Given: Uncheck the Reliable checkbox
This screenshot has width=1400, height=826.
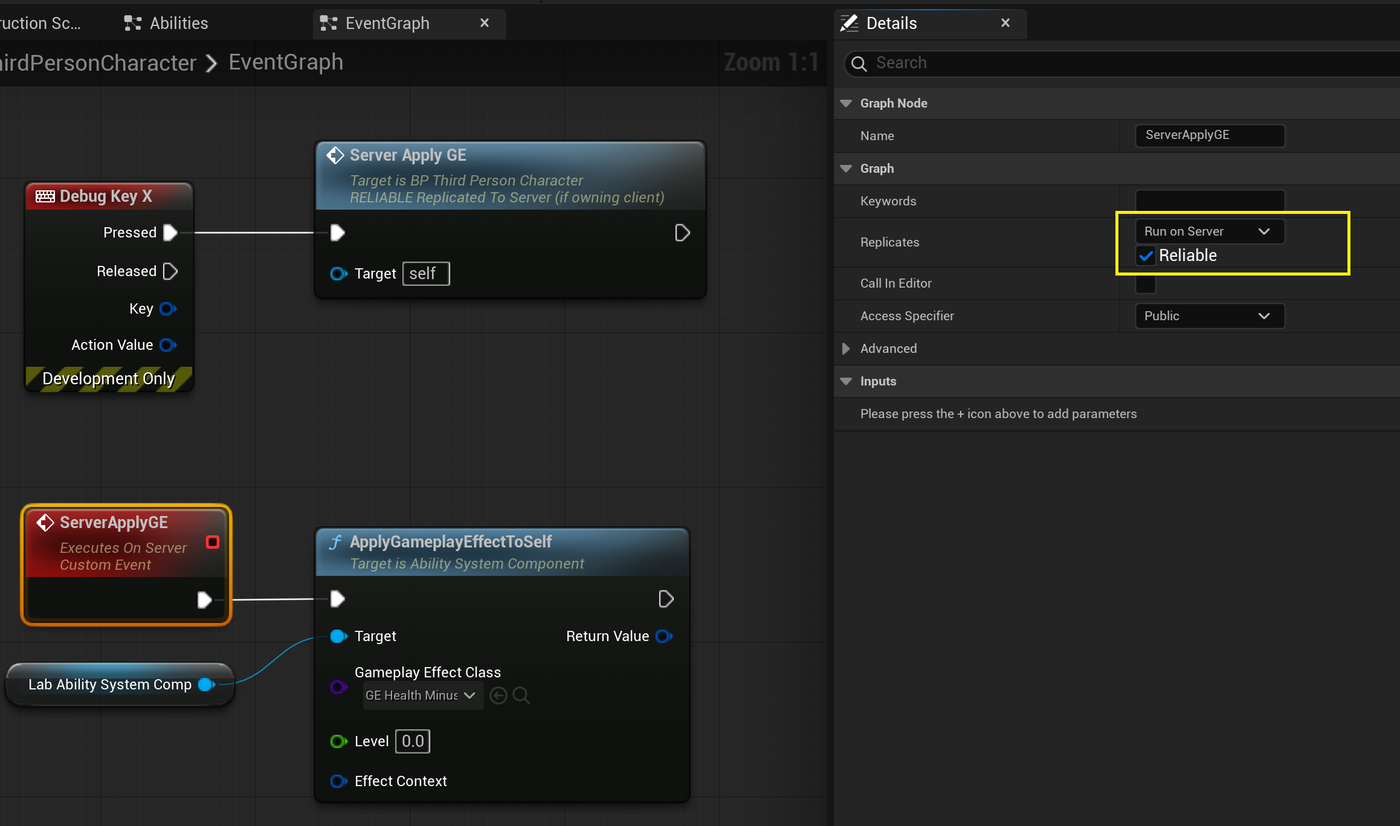Looking at the screenshot, I should pos(1146,256).
